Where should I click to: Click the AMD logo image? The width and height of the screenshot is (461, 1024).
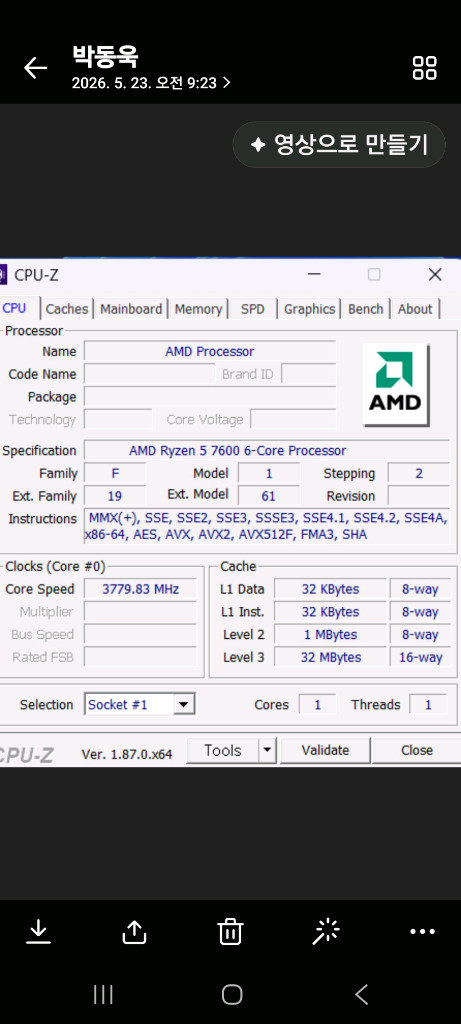click(x=396, y=385)
